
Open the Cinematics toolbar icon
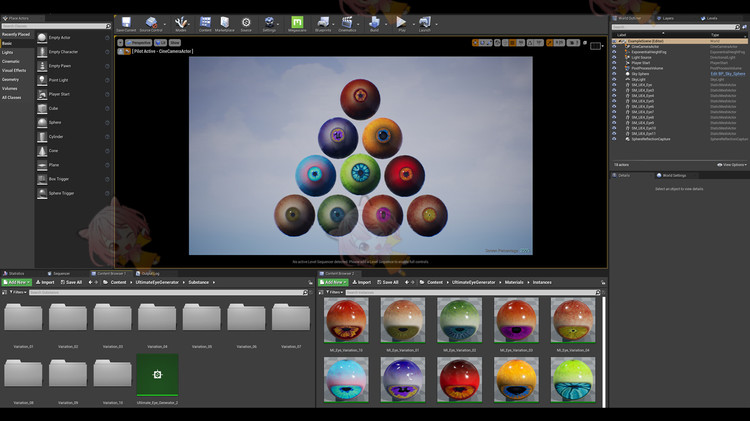(347, 24)
